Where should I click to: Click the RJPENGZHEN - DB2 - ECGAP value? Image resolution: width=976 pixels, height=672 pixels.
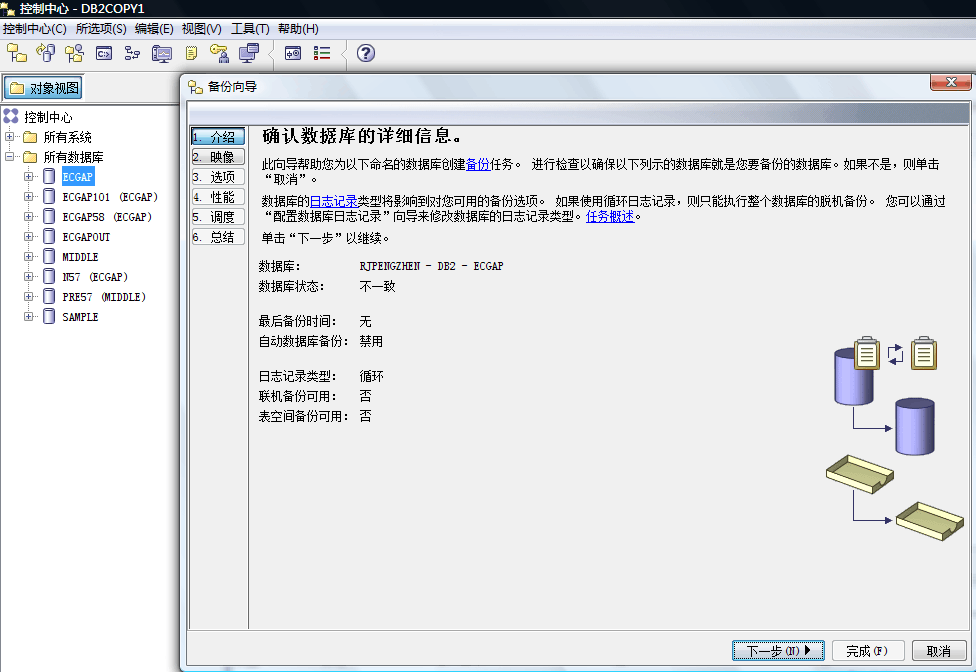tap(431, 266)
